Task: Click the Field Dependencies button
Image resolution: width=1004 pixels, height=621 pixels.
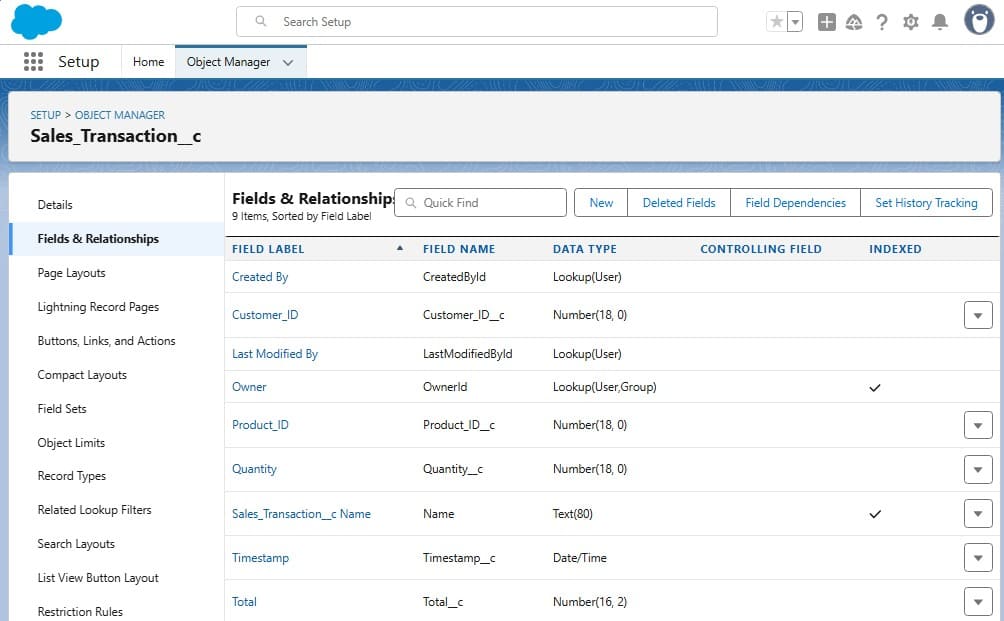Action: pyautogui.click(x=795, y=202)
